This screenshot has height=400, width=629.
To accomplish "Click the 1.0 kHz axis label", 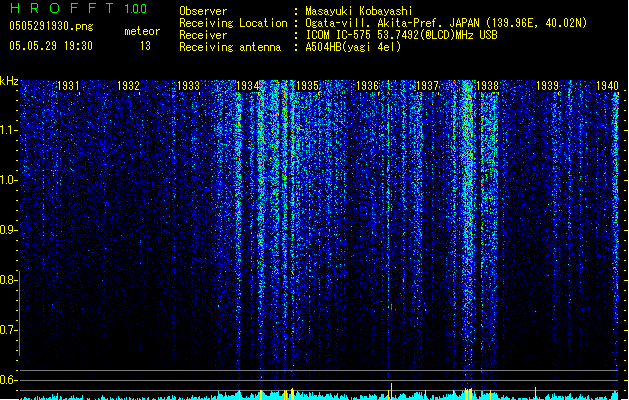I will [8, 180].
